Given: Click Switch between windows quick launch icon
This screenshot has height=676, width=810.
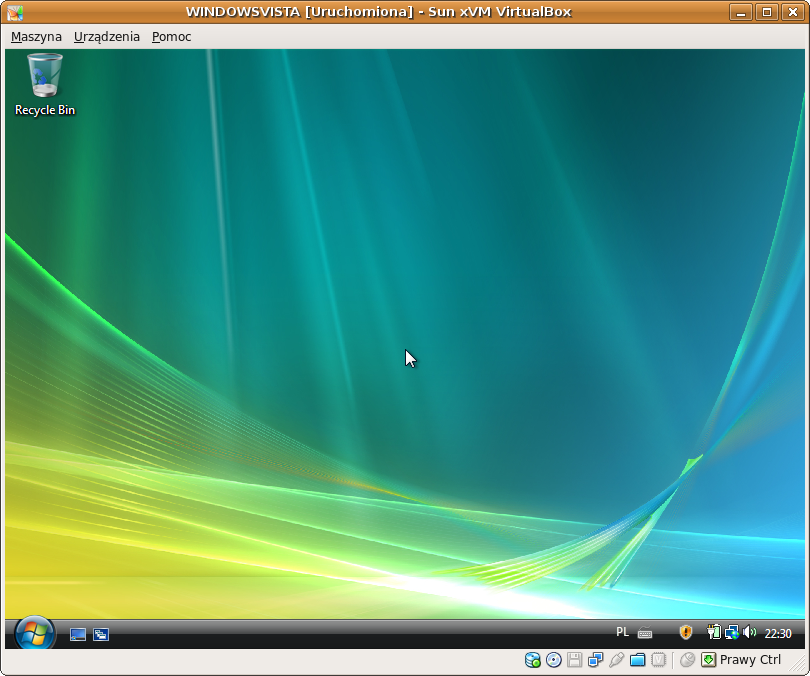Looking at the screenshot, I should click(x=101, y=634).
